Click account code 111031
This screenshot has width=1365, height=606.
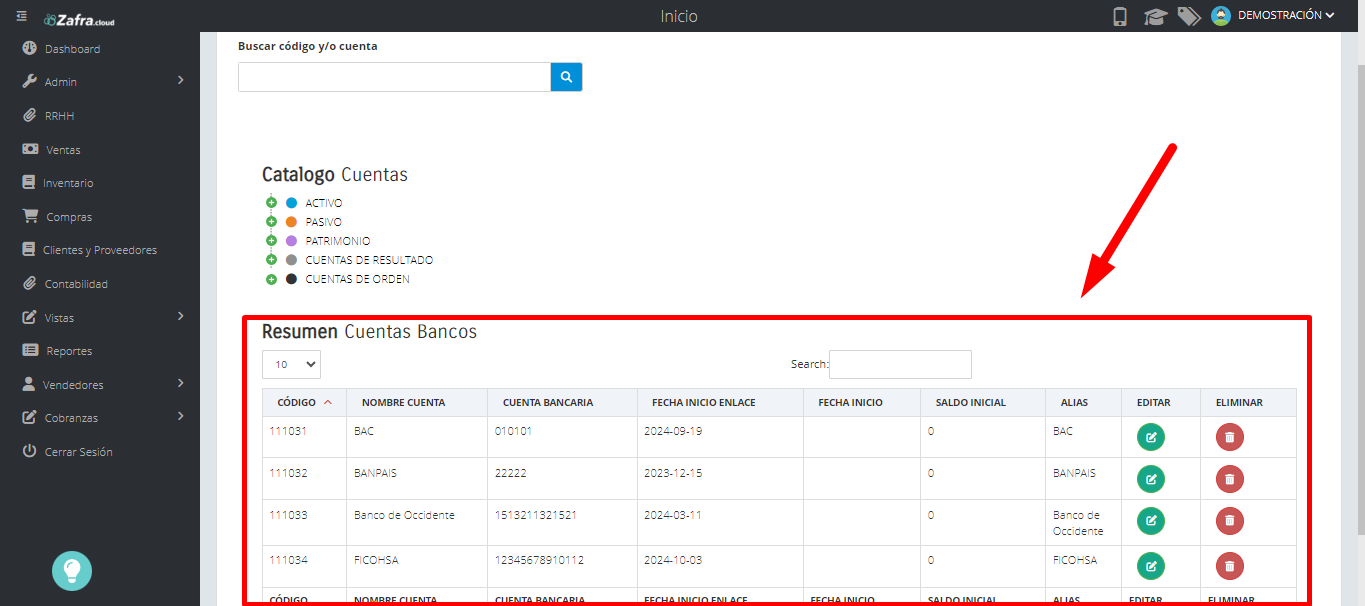tap(288, 431)
